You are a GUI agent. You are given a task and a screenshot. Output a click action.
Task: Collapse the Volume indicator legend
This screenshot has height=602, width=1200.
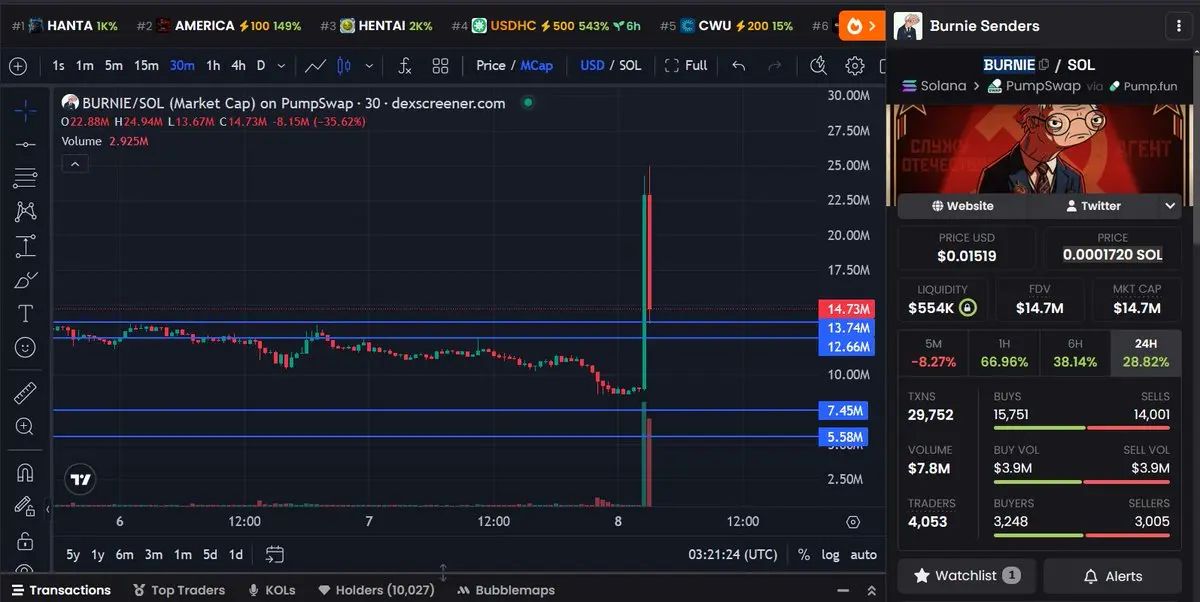point(75,164)
